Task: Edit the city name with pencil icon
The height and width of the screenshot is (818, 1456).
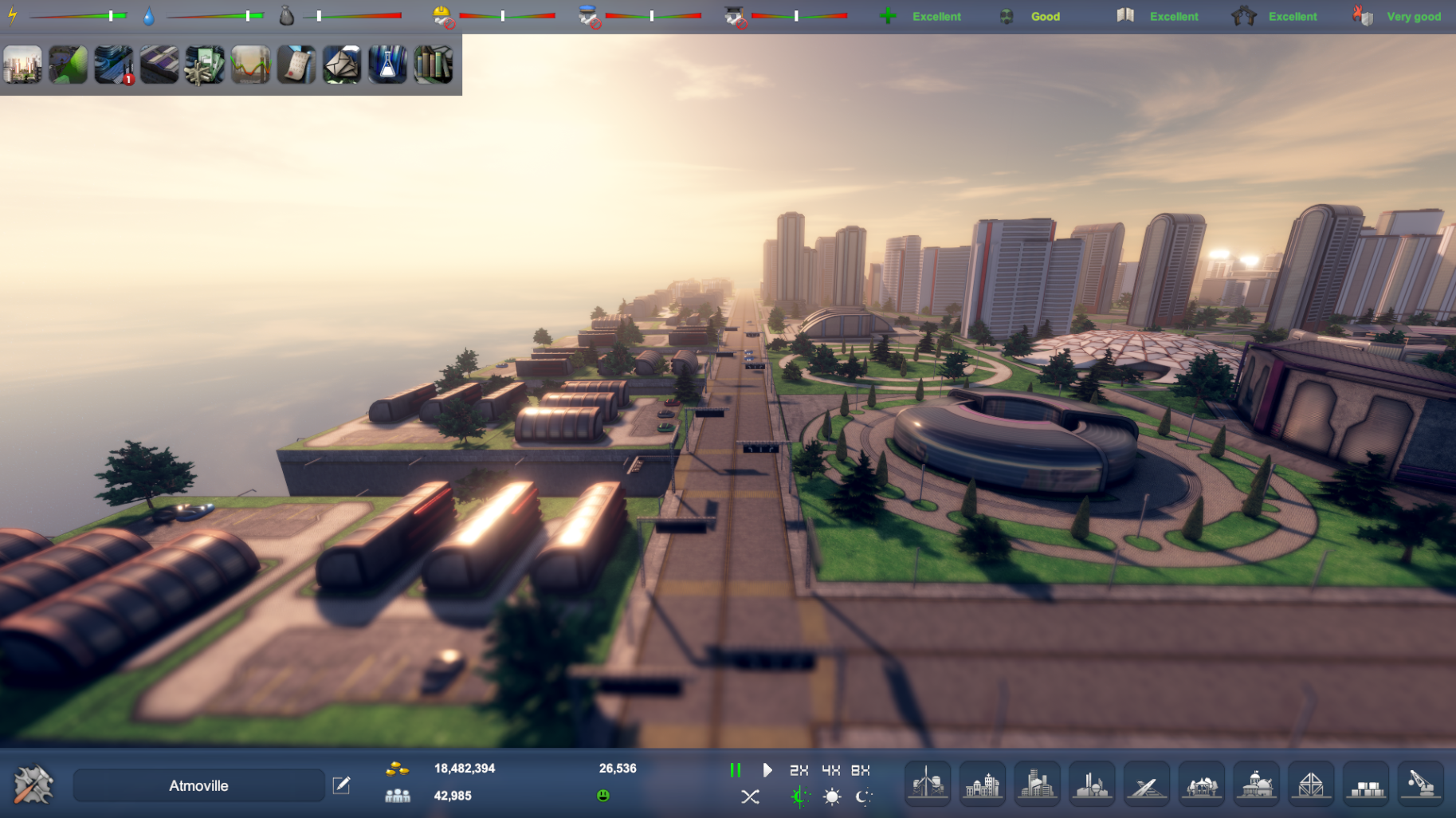Action: point(341,785)
